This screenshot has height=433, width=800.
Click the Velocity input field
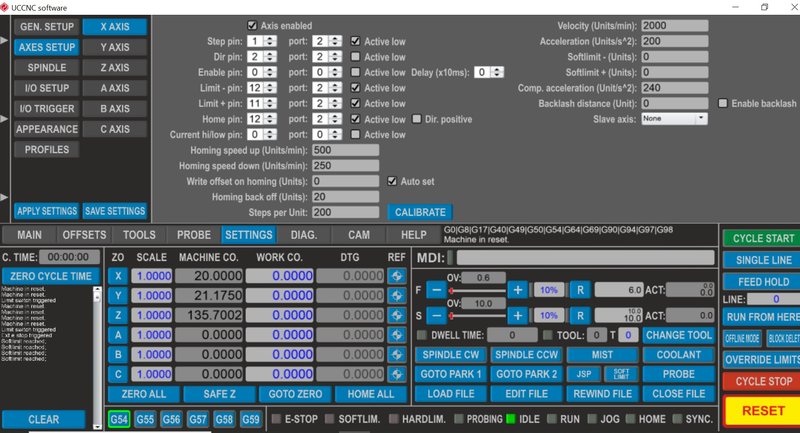pos(674,26)
